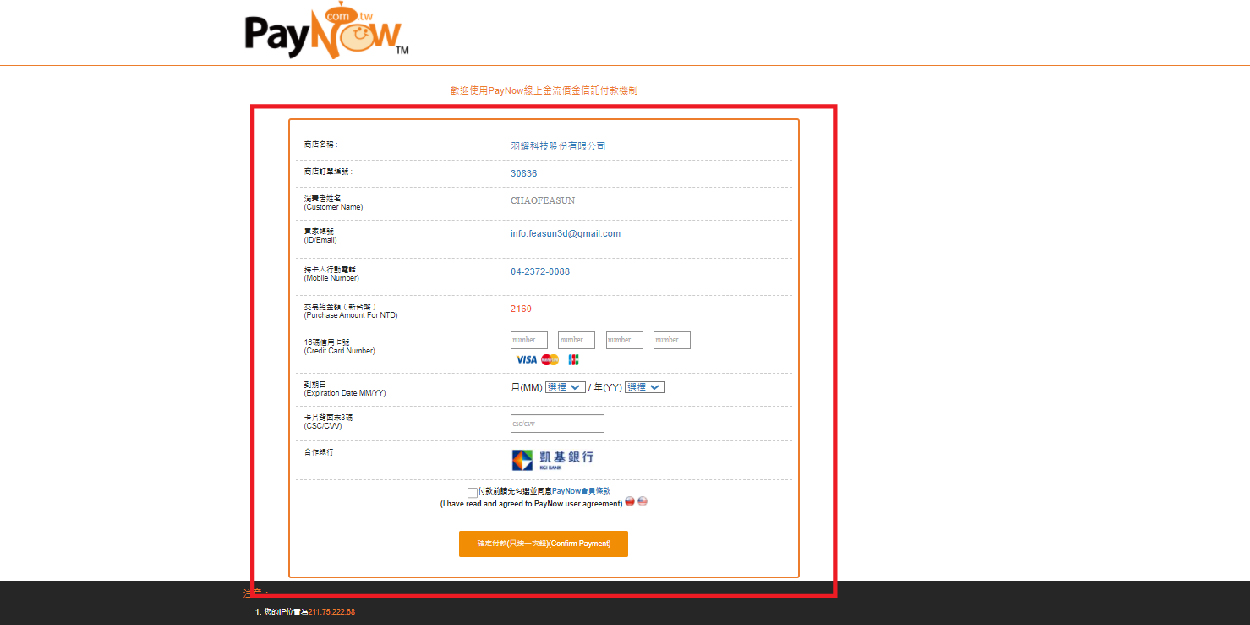Click the IP address 211.75.222.58
The height and width of the screenshot is (625, 1250).
point(332,611)
